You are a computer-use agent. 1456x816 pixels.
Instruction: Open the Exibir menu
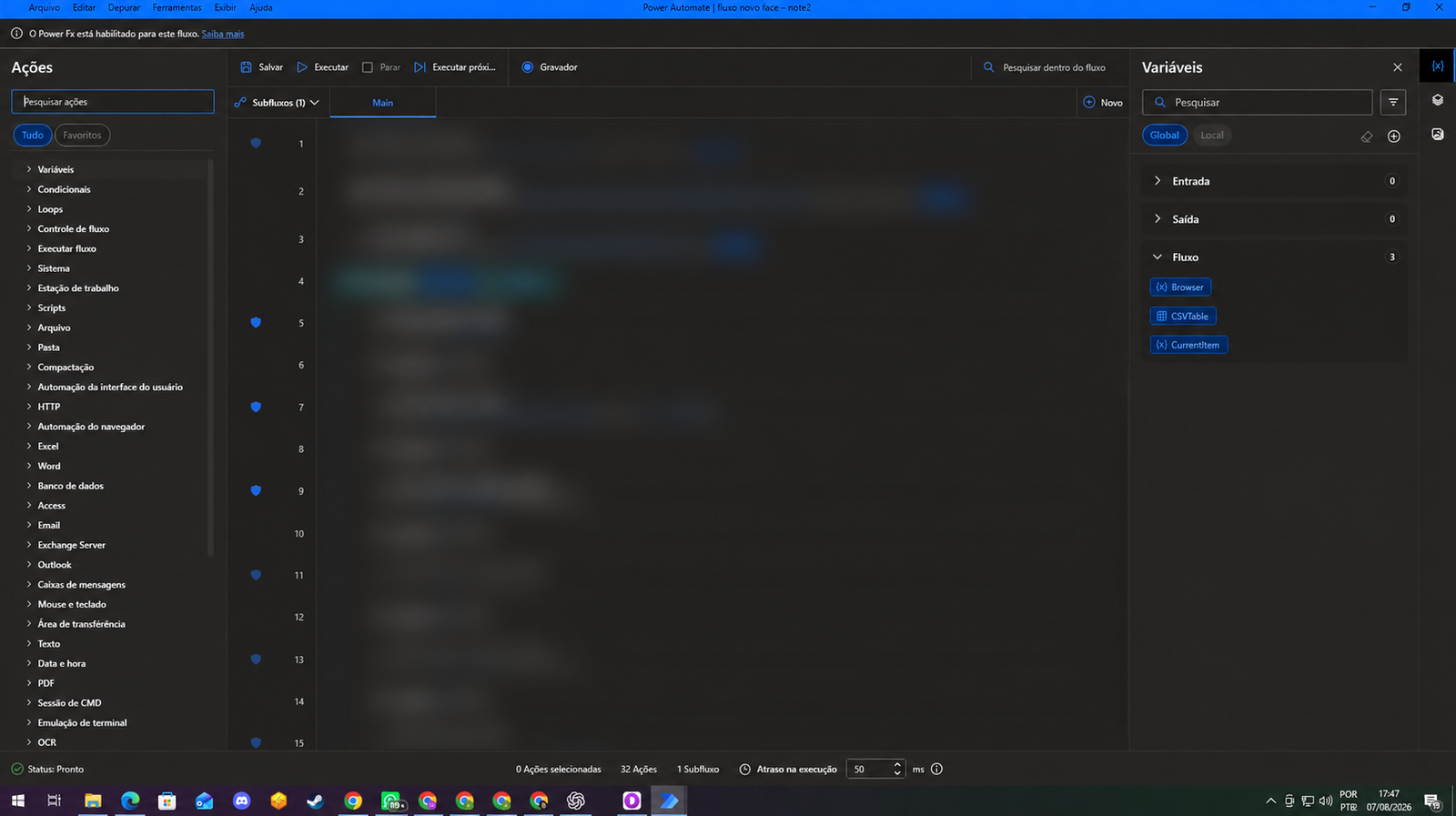pyautogui.click(x=226, y=7)
